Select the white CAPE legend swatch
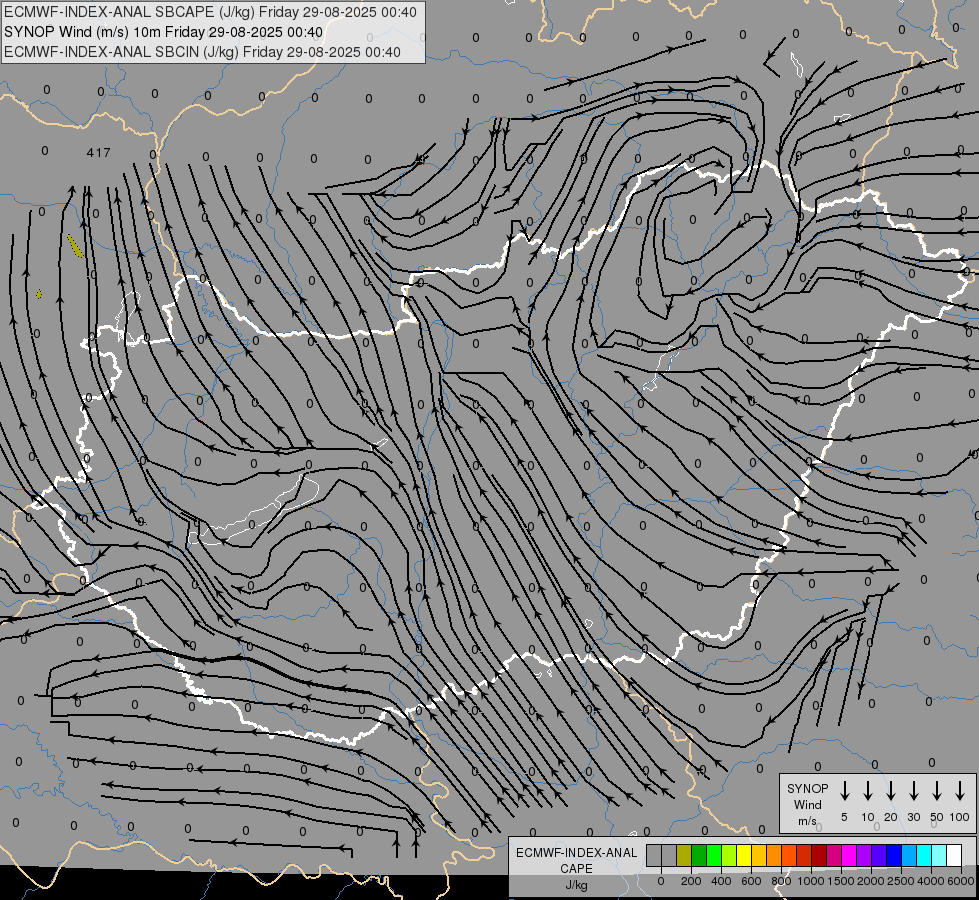Image resolution: width=979 pixels, height=900 pixels. click(953, 855)
